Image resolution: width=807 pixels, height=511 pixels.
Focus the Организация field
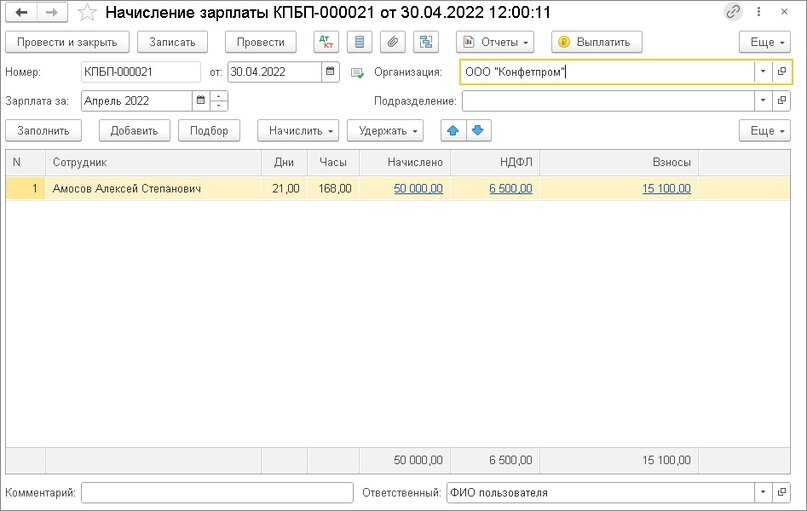[607, 72]
